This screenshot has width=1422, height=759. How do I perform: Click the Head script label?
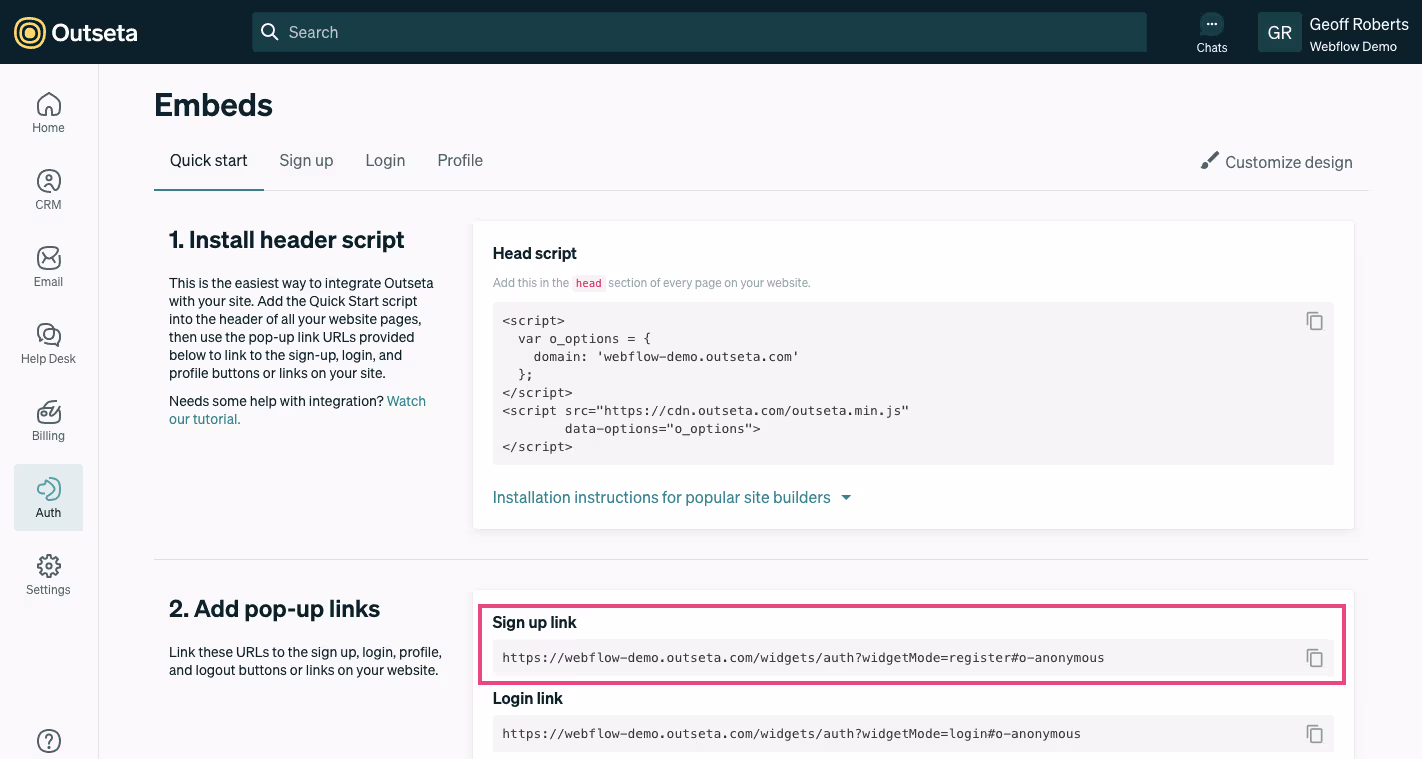(535, 254)
